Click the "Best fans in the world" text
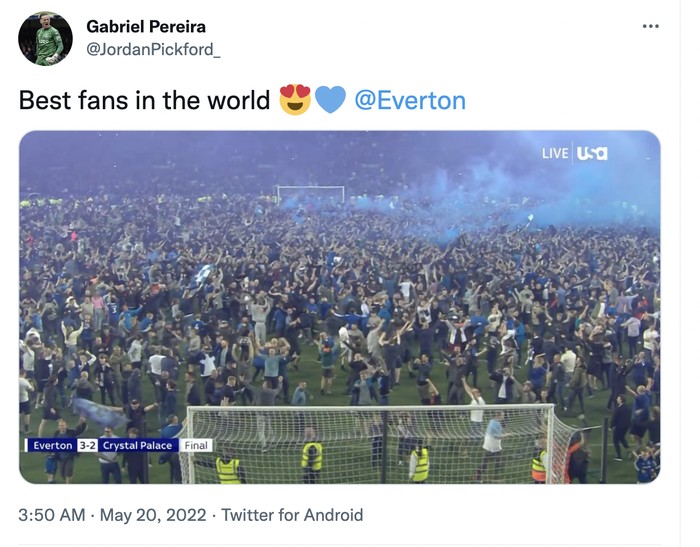The image size is (700, 547). point(145,101)
